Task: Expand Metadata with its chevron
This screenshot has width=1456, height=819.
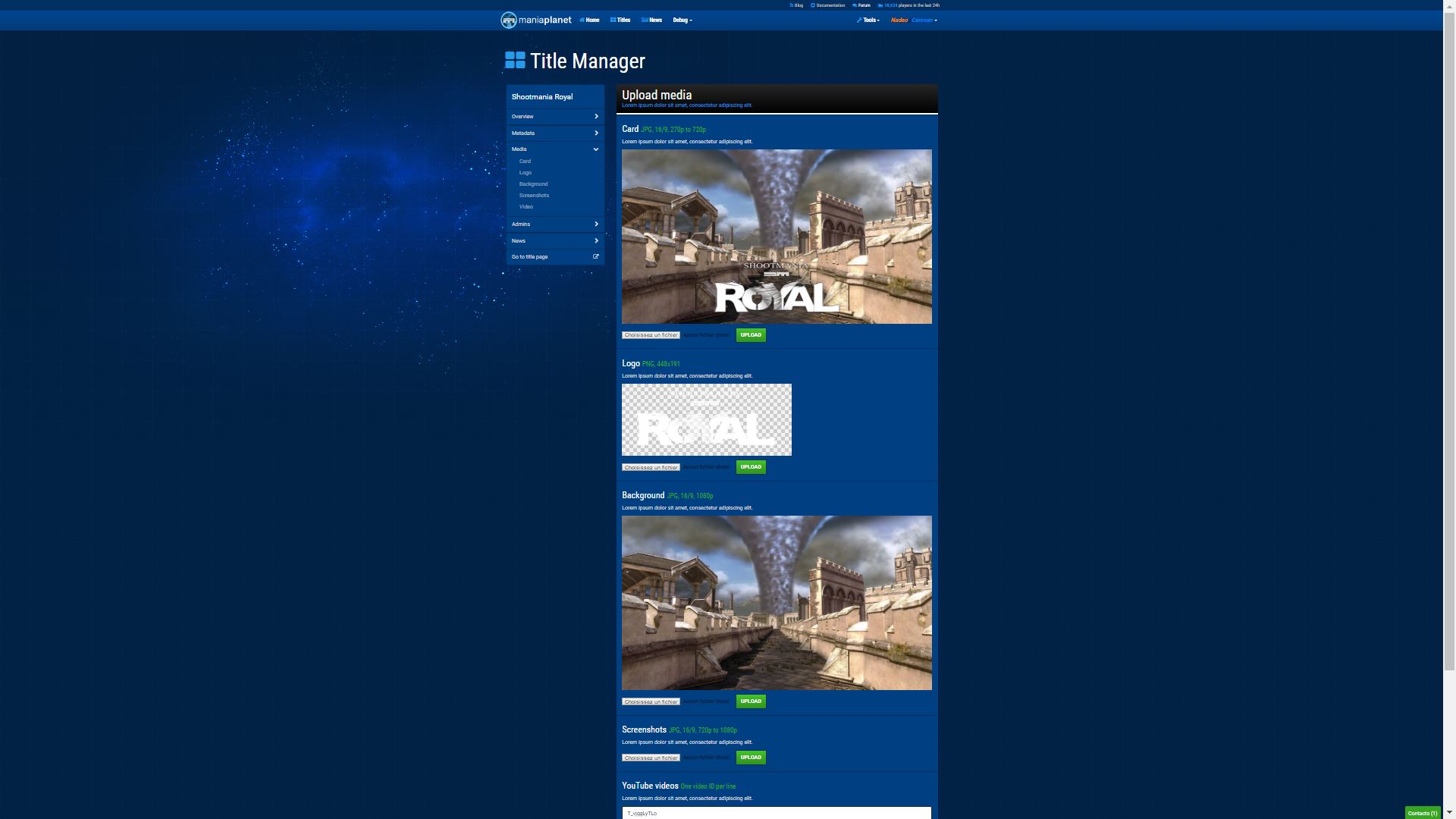Action: click(x=596, y=133)
